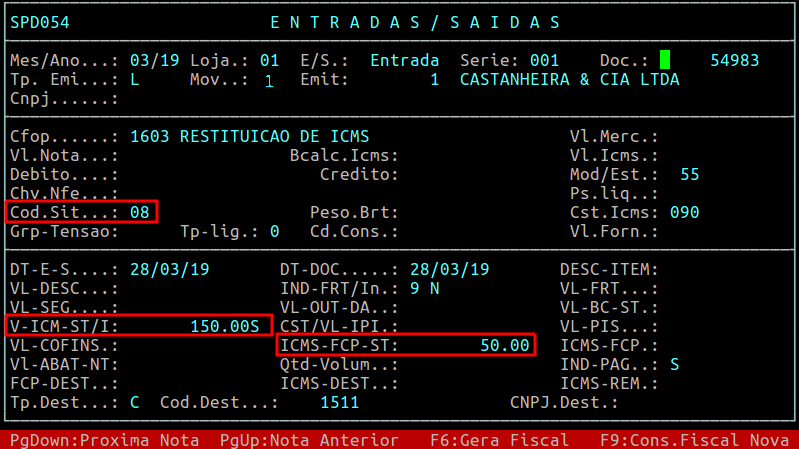Select the Cst.Icms value 090

pos(684,212)
